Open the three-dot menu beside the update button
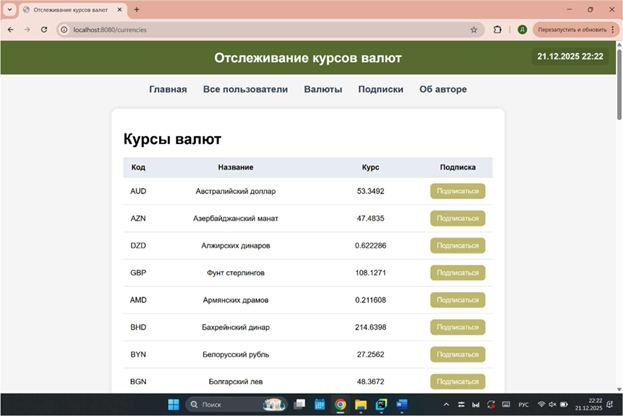Viewport: 623px width, 416px height. click(612, 30)
